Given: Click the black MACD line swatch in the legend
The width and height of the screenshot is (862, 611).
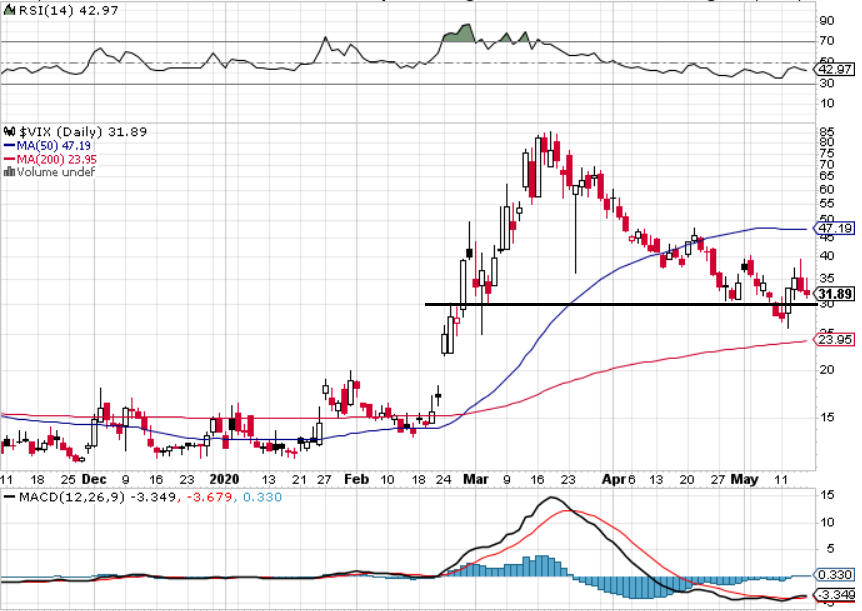Looking at the screenshot, I should click(9, 497).
